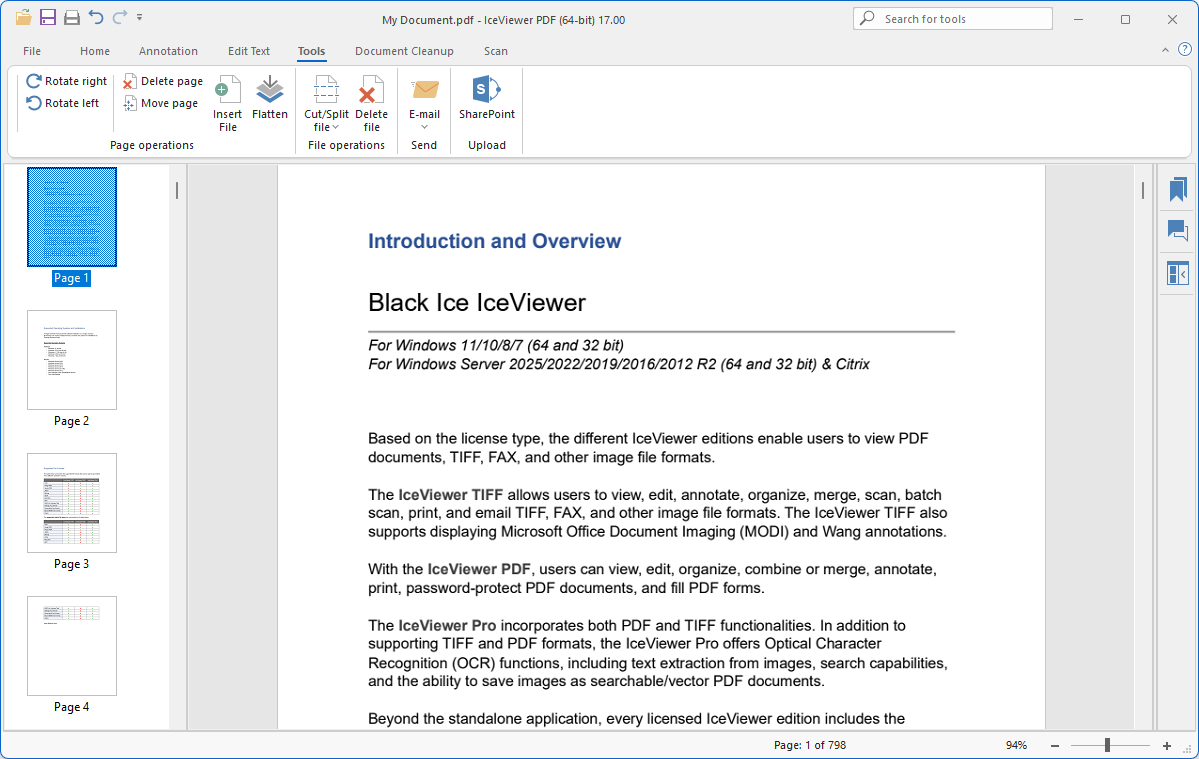
Task: Show the comments panel
Action: click(x=1178, y=231)
